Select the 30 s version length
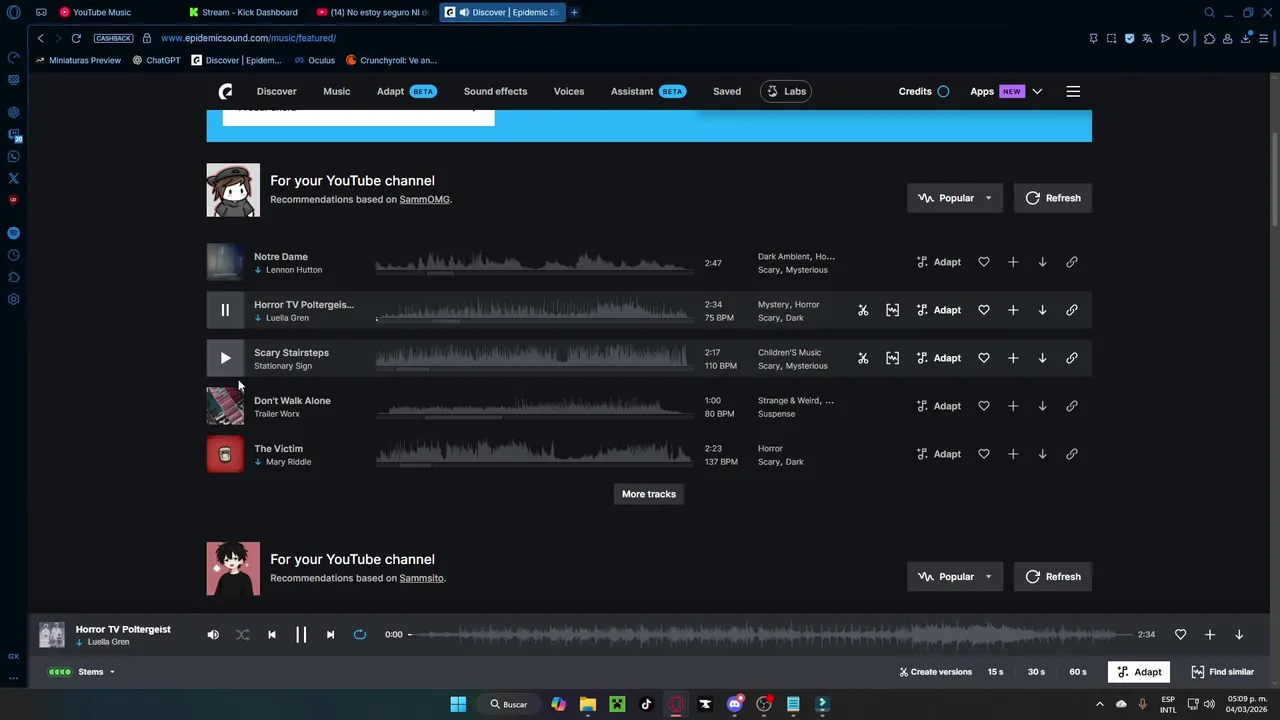The height and width of the screenshot is (720, 1280). point(1036,672)
